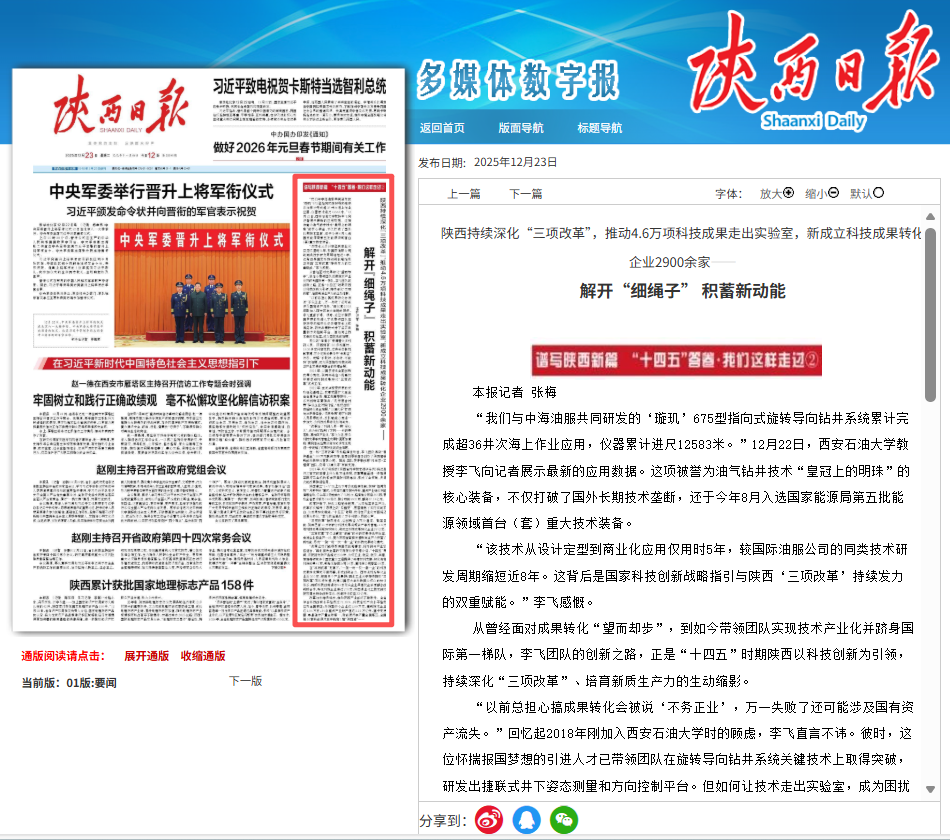Click the 放大 enlarge font plus icon
The height and width of the screenshot is (840, 950).
(x=789, y=193)
